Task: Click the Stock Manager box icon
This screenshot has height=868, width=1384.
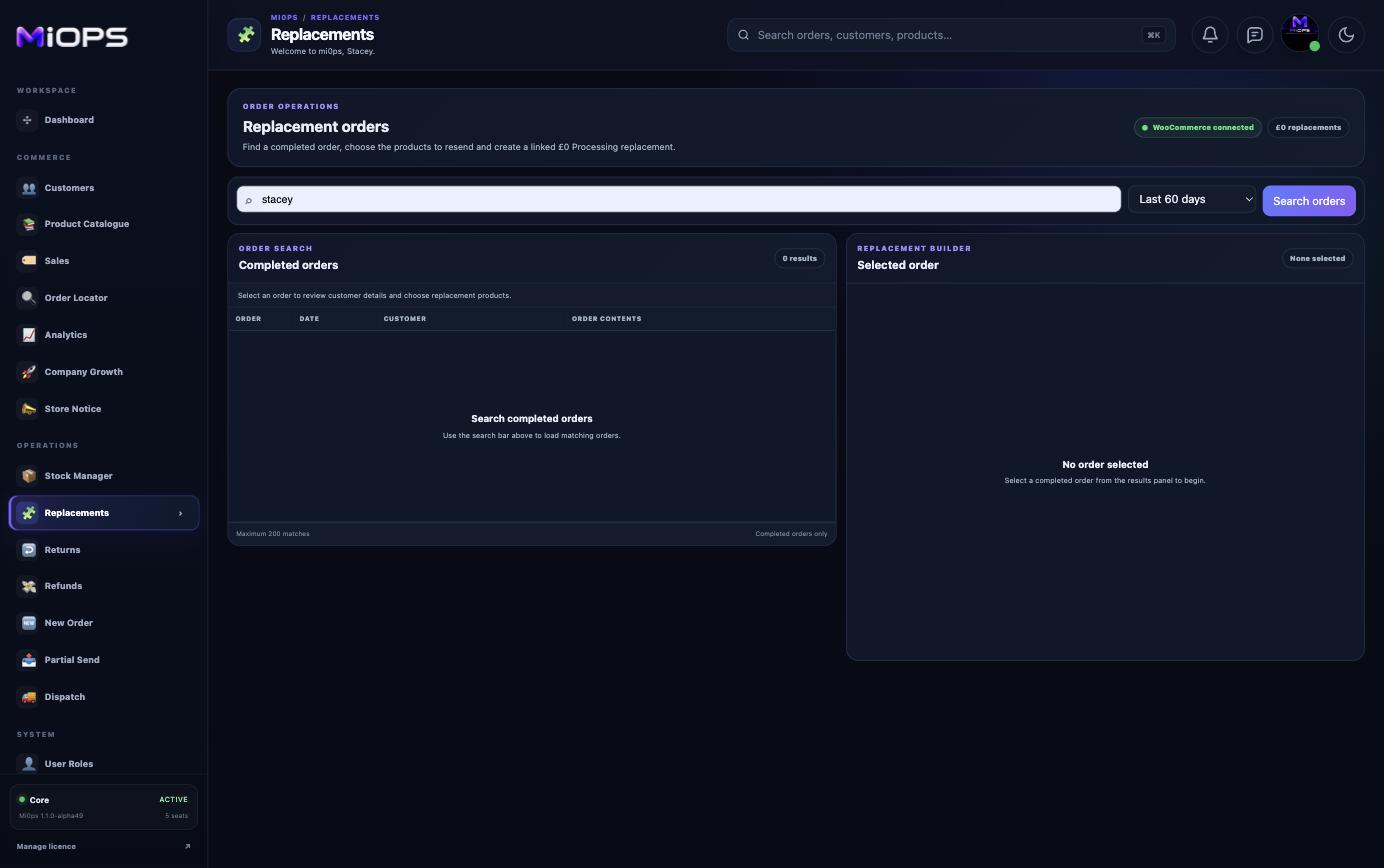Action: click(28, 476)
